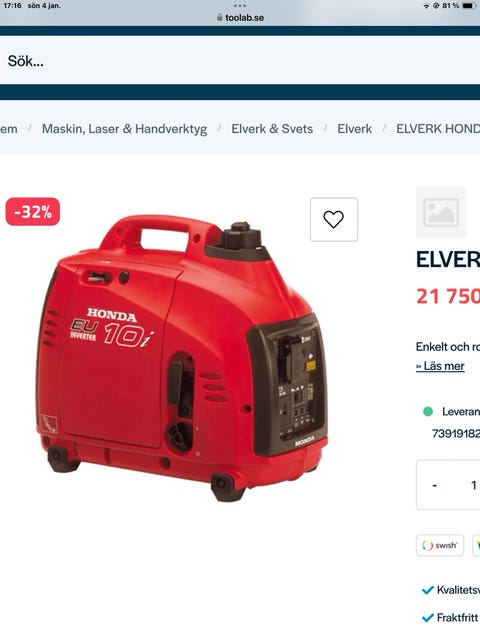Click the Läs mer link
480x640 pixels.
(x=440, y=366)
